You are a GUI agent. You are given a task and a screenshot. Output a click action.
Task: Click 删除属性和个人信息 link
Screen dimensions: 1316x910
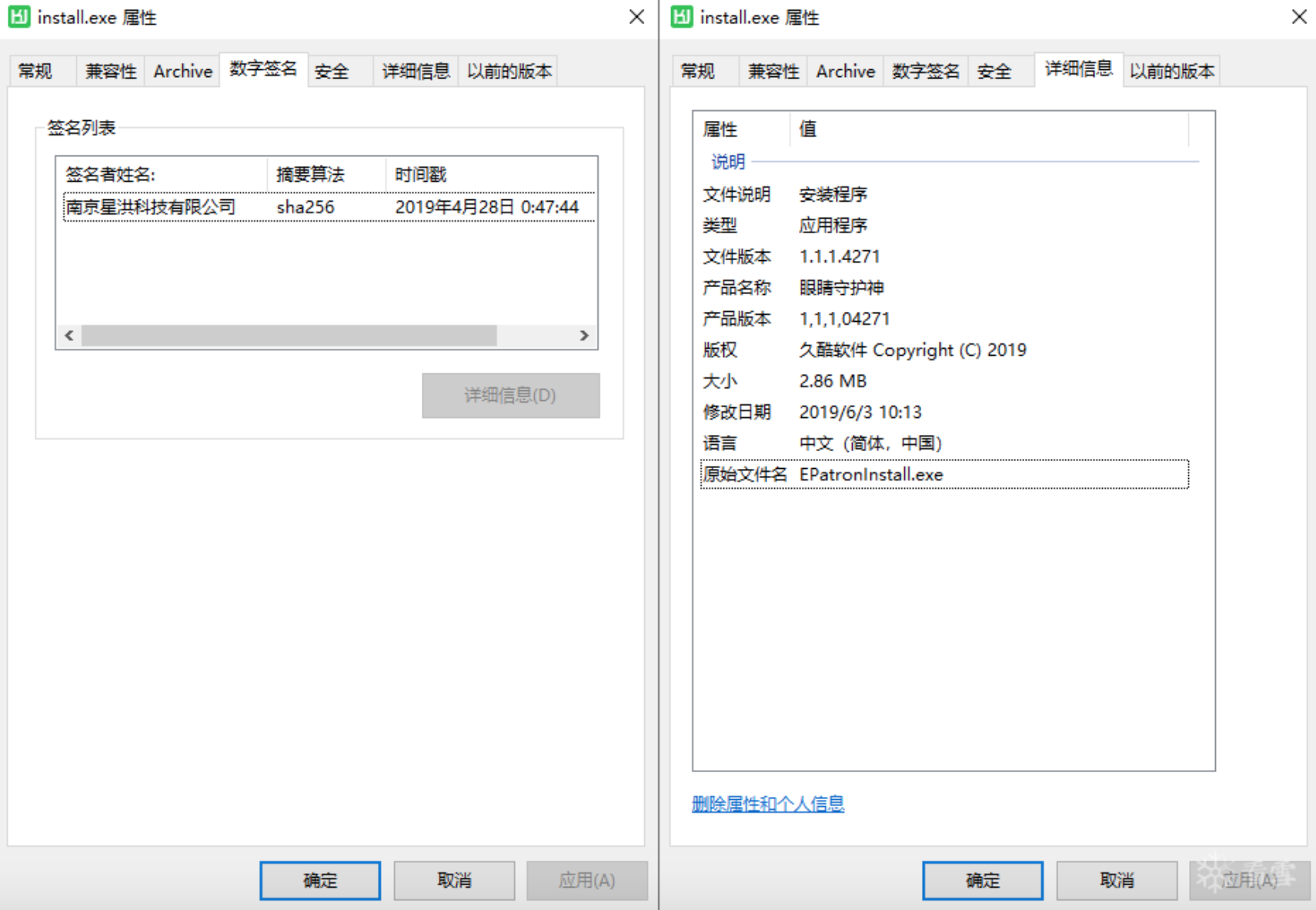(767, 804)
